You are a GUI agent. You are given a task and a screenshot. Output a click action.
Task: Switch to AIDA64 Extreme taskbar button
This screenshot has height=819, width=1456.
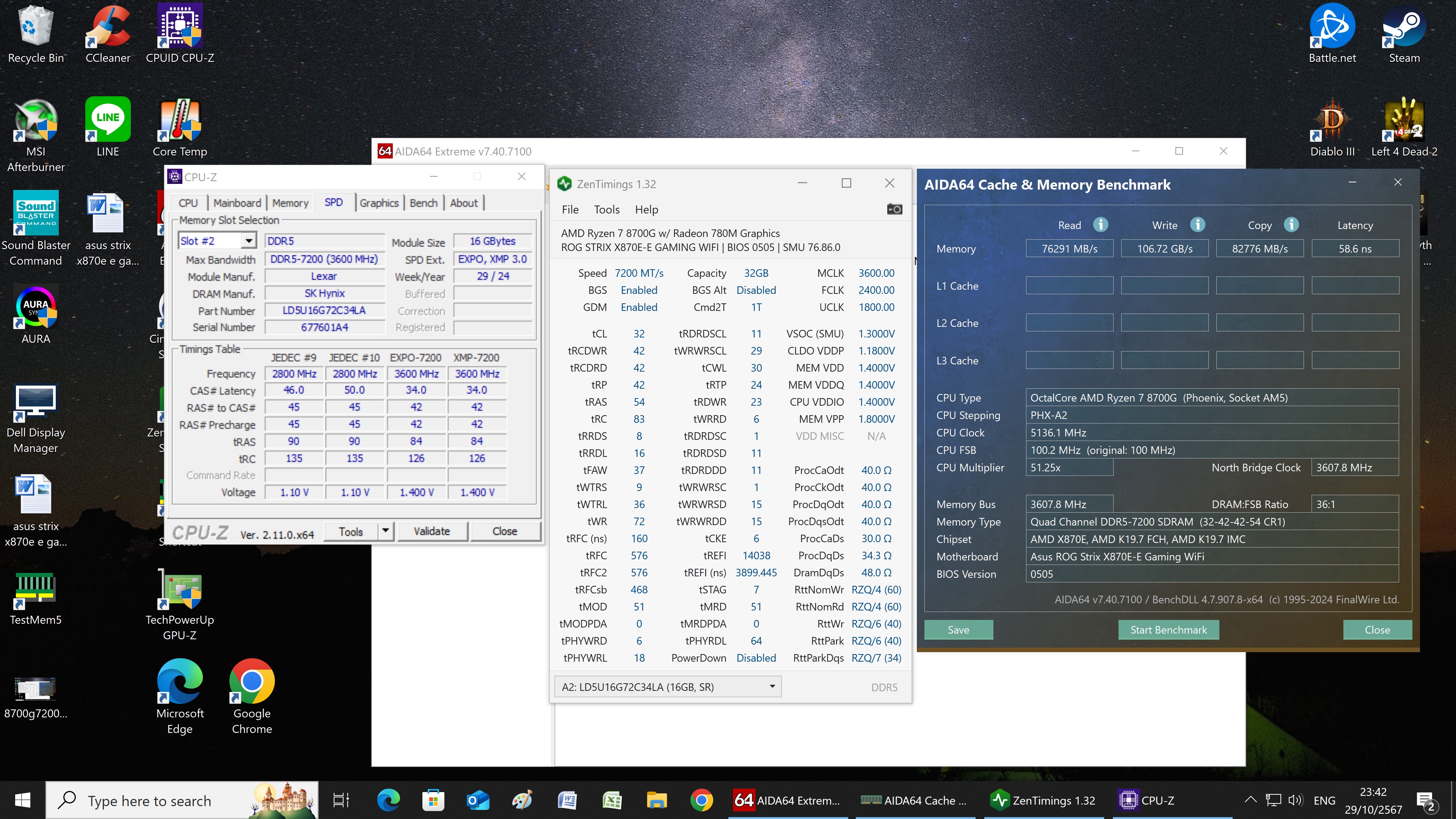pyautogui.click(x=788, y=800)
